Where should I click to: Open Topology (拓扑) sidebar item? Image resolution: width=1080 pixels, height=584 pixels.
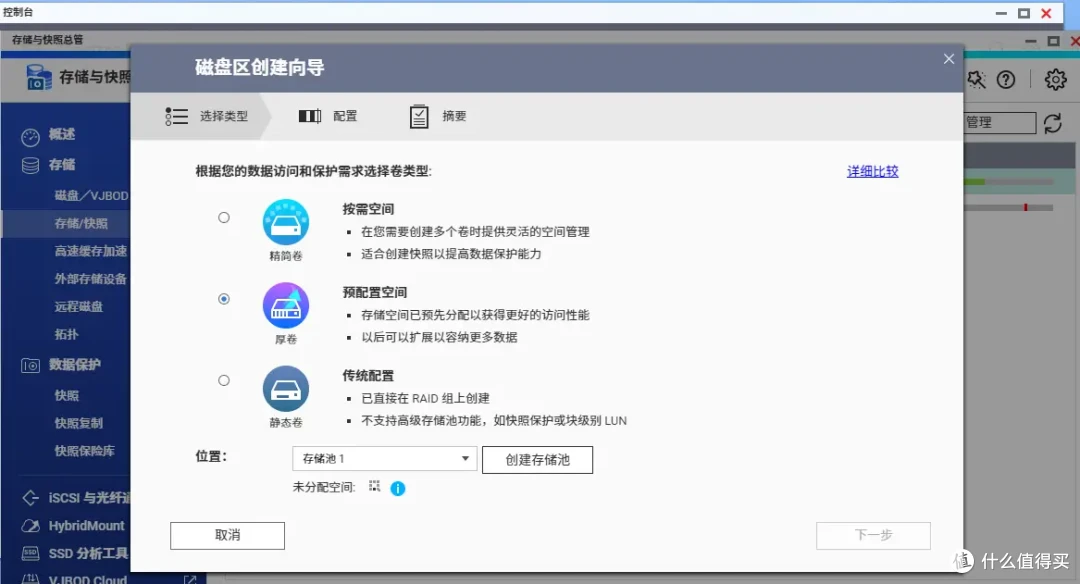[x=67, y=335]
